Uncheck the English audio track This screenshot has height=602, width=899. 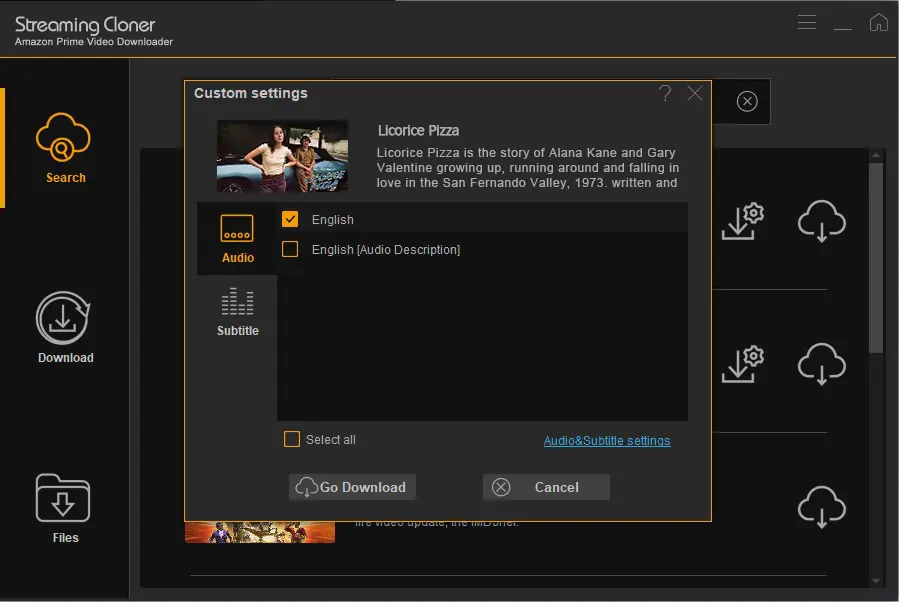tap(290, 219)
